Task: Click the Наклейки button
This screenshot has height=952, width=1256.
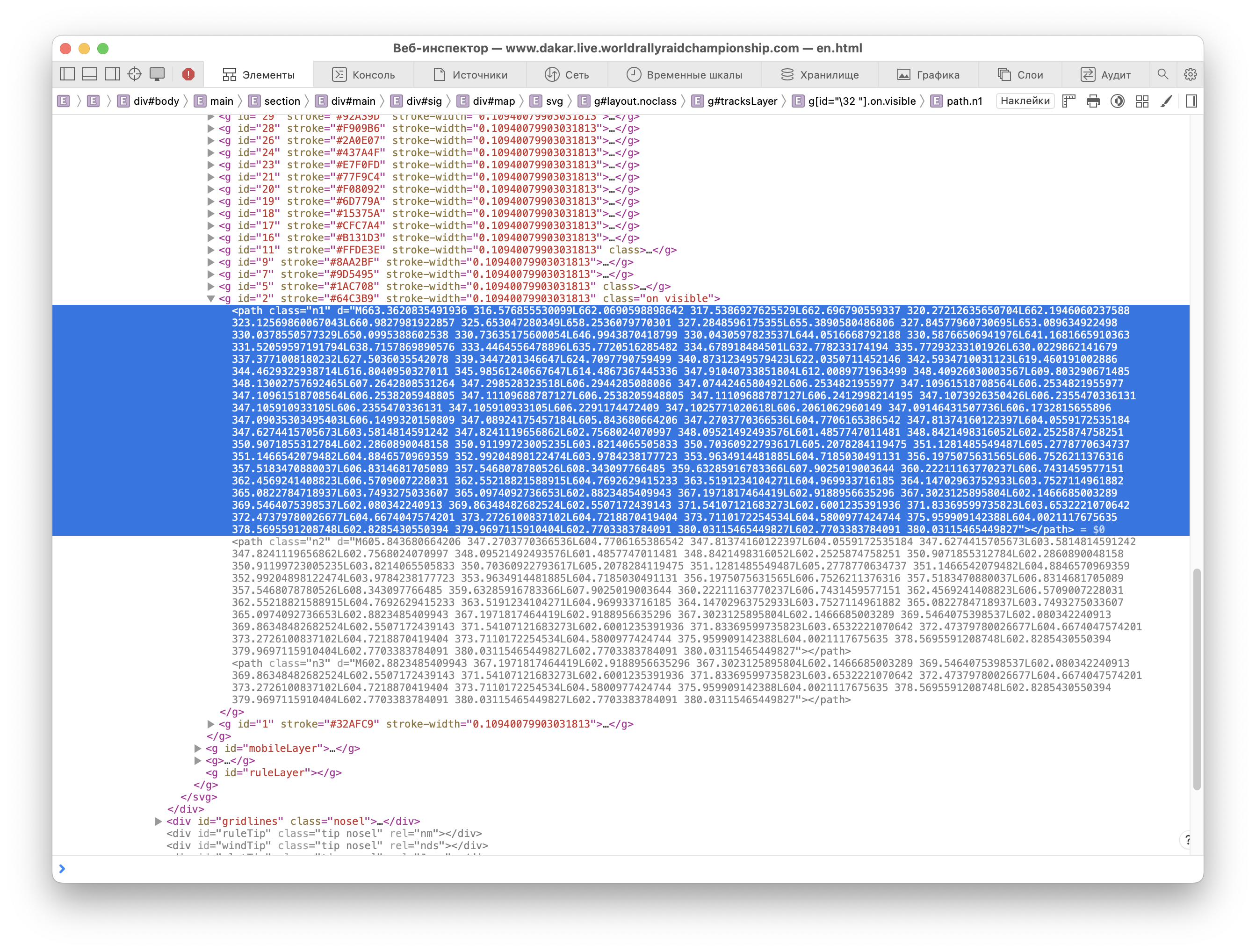Action: point(1025,101)
